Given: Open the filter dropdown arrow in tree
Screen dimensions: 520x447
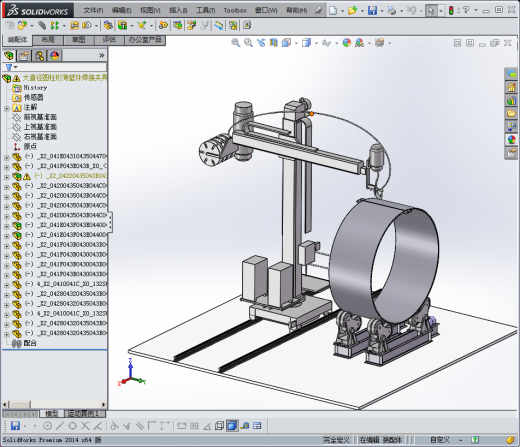Looking at the screenshot, I should click(15, 67).
